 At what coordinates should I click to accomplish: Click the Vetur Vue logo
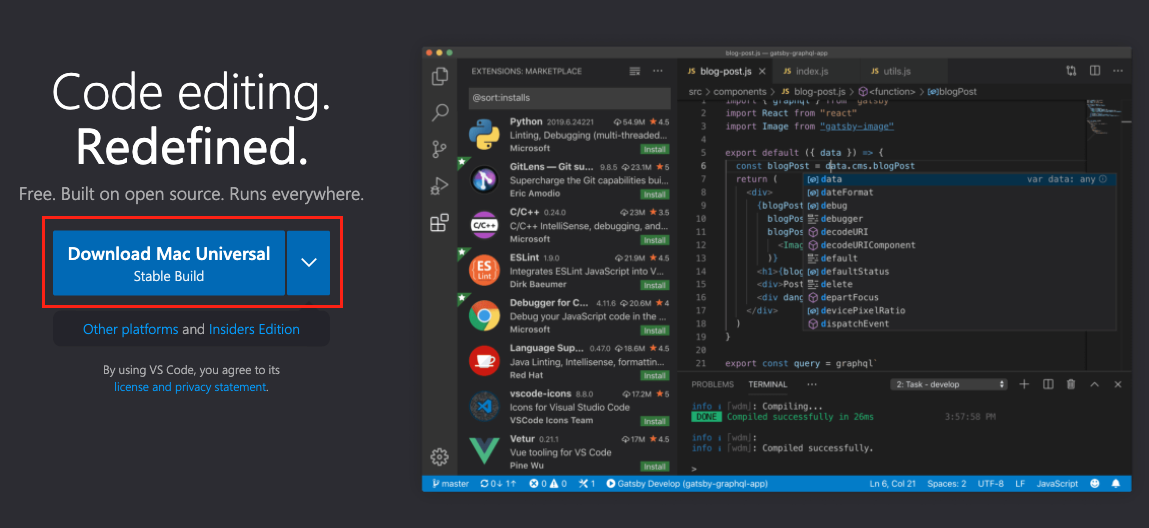(x=485, y=453)
